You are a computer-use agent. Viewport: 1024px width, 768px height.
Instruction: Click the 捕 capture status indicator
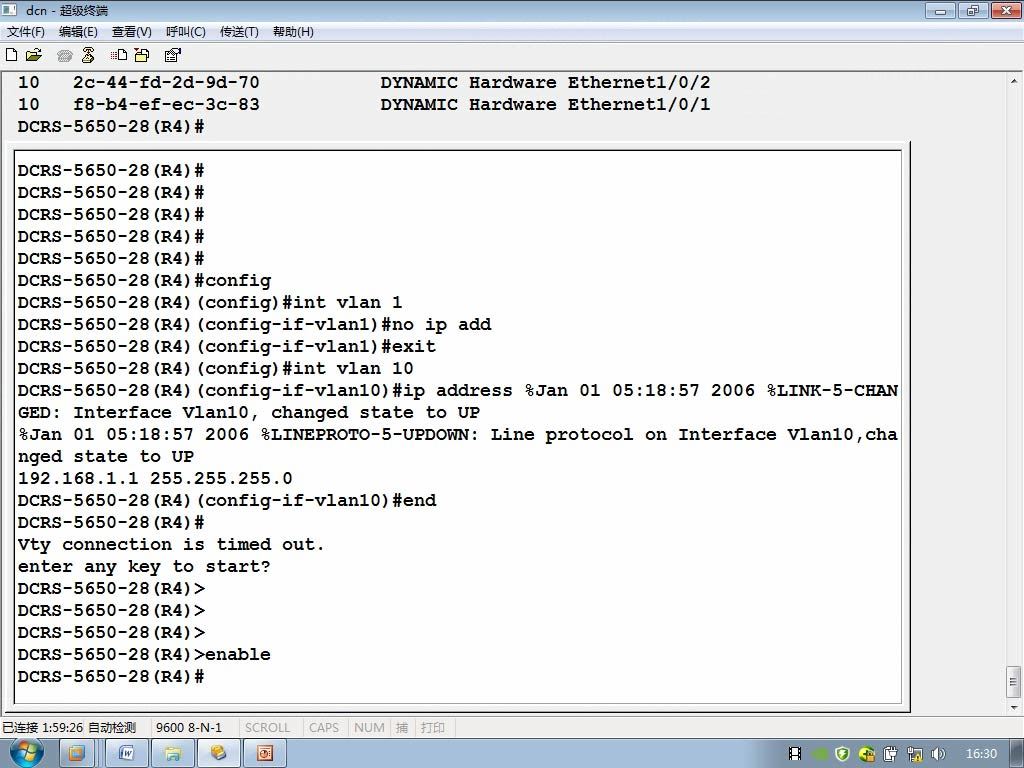pos(402,728)
